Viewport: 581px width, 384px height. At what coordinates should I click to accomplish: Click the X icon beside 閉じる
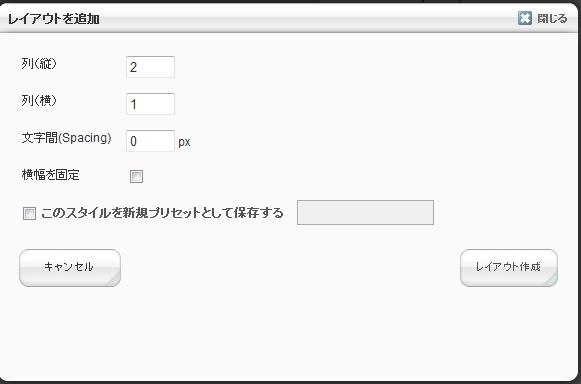[524, 18]
